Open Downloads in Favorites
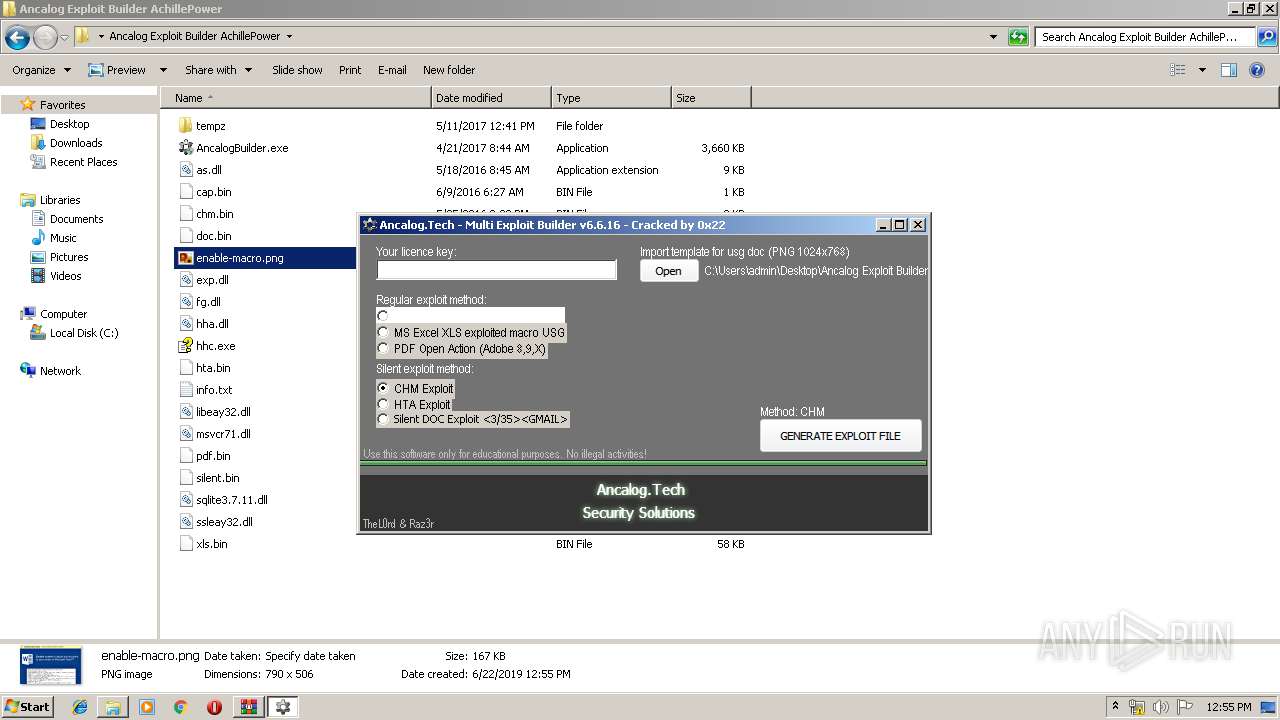 76,143
